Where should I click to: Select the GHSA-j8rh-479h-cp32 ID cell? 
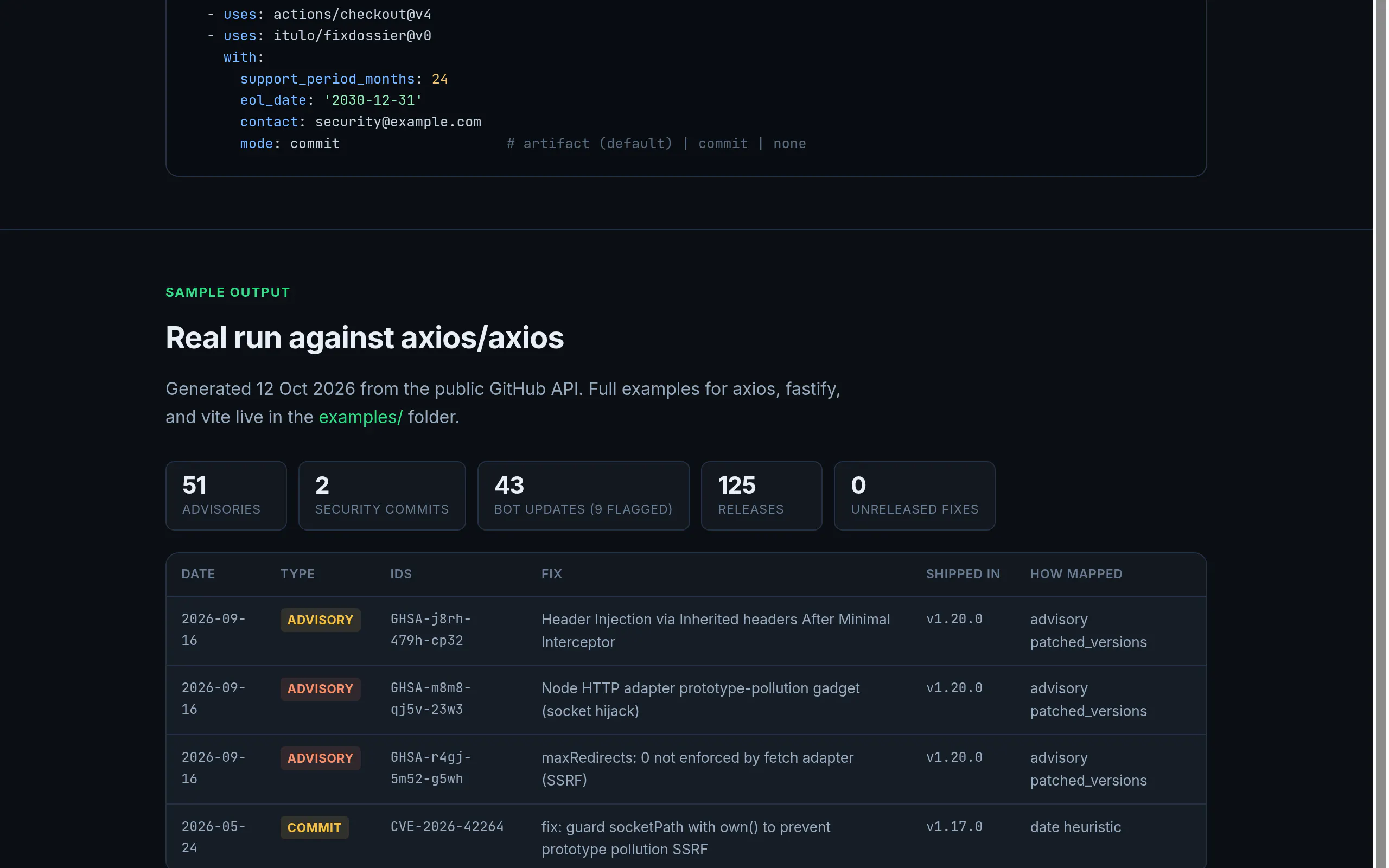[430, 630]
